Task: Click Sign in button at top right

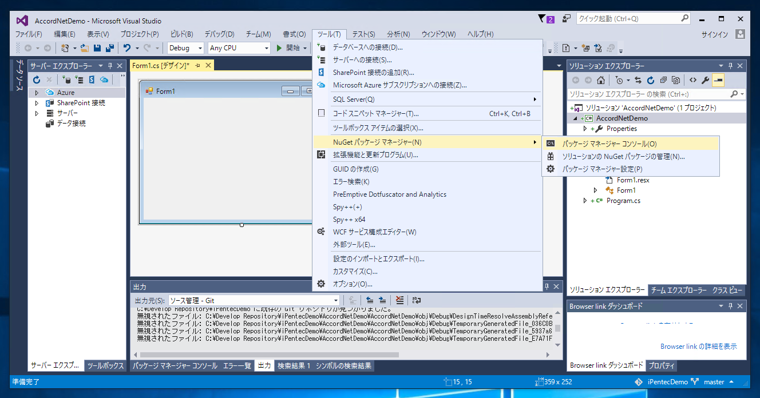Action: (715, 34)
